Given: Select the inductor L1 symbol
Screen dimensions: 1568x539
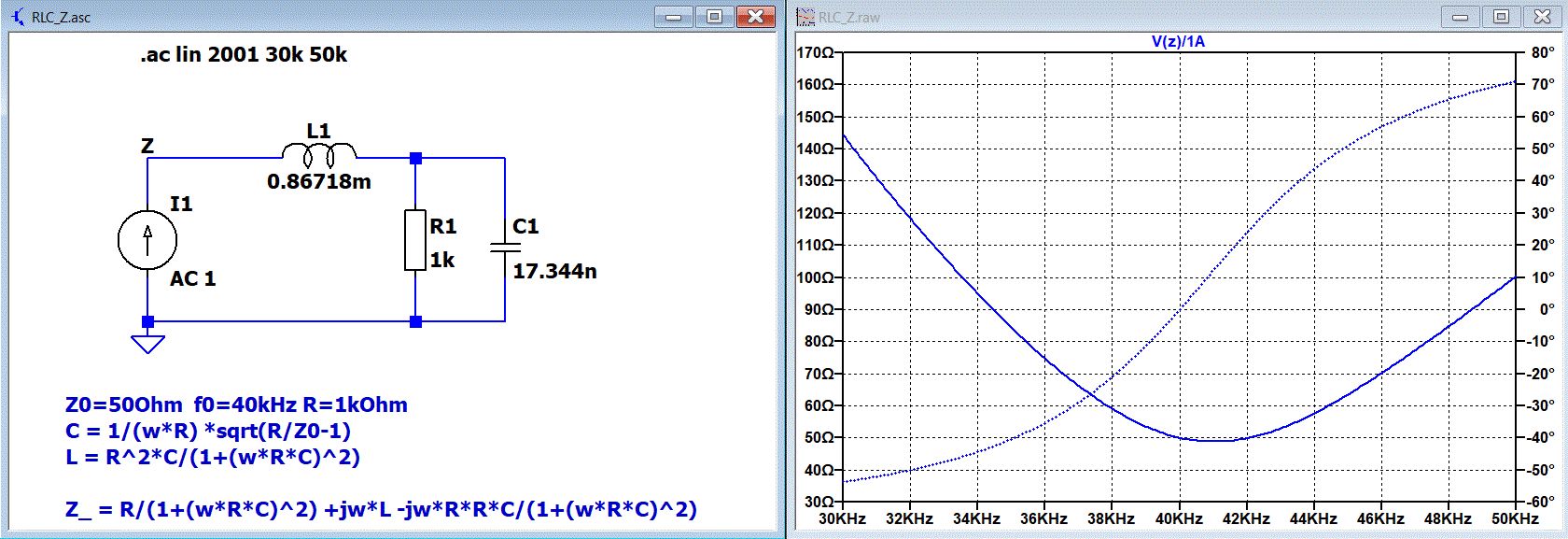Looking at the screenshot, I should [x=319, y=154].
